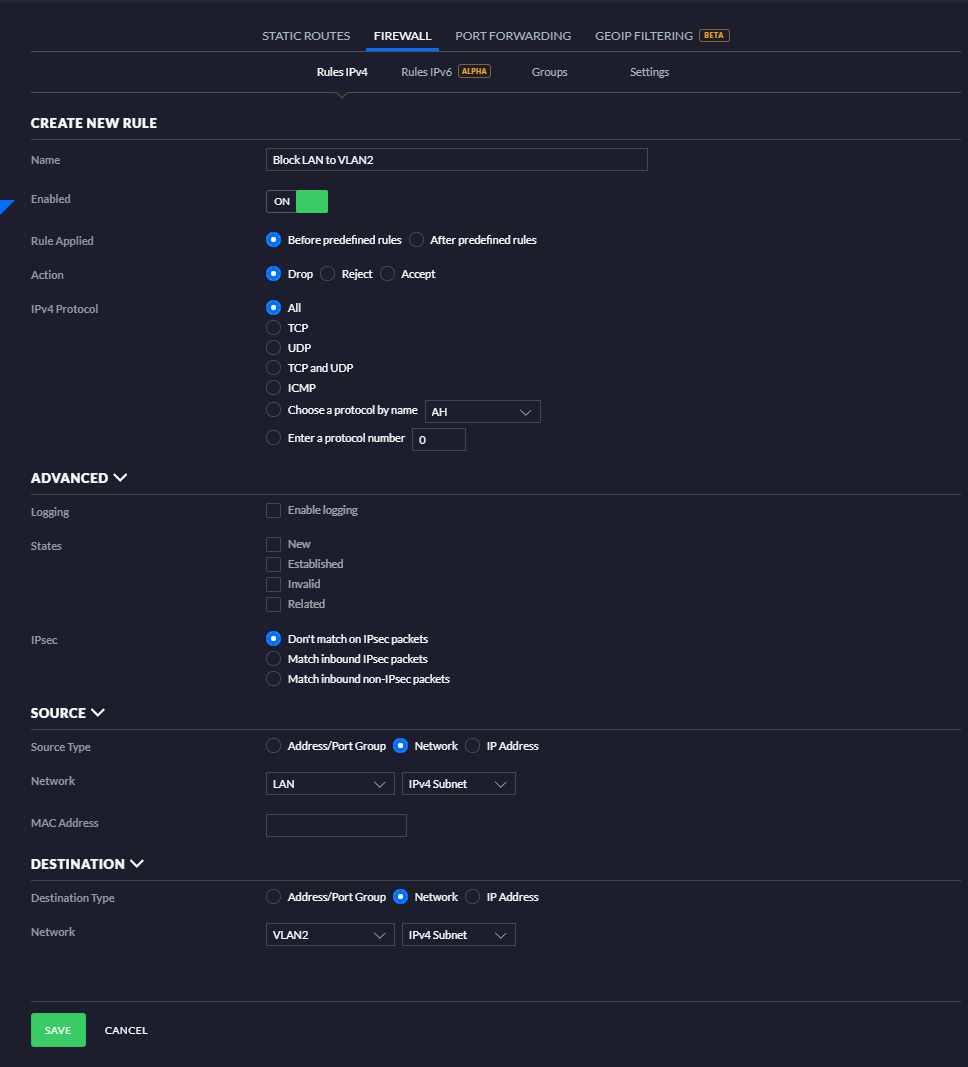The width and height of the screenshot is (968, 1067).
Task: Select the Firewall tab
Action: pos(402,36)
